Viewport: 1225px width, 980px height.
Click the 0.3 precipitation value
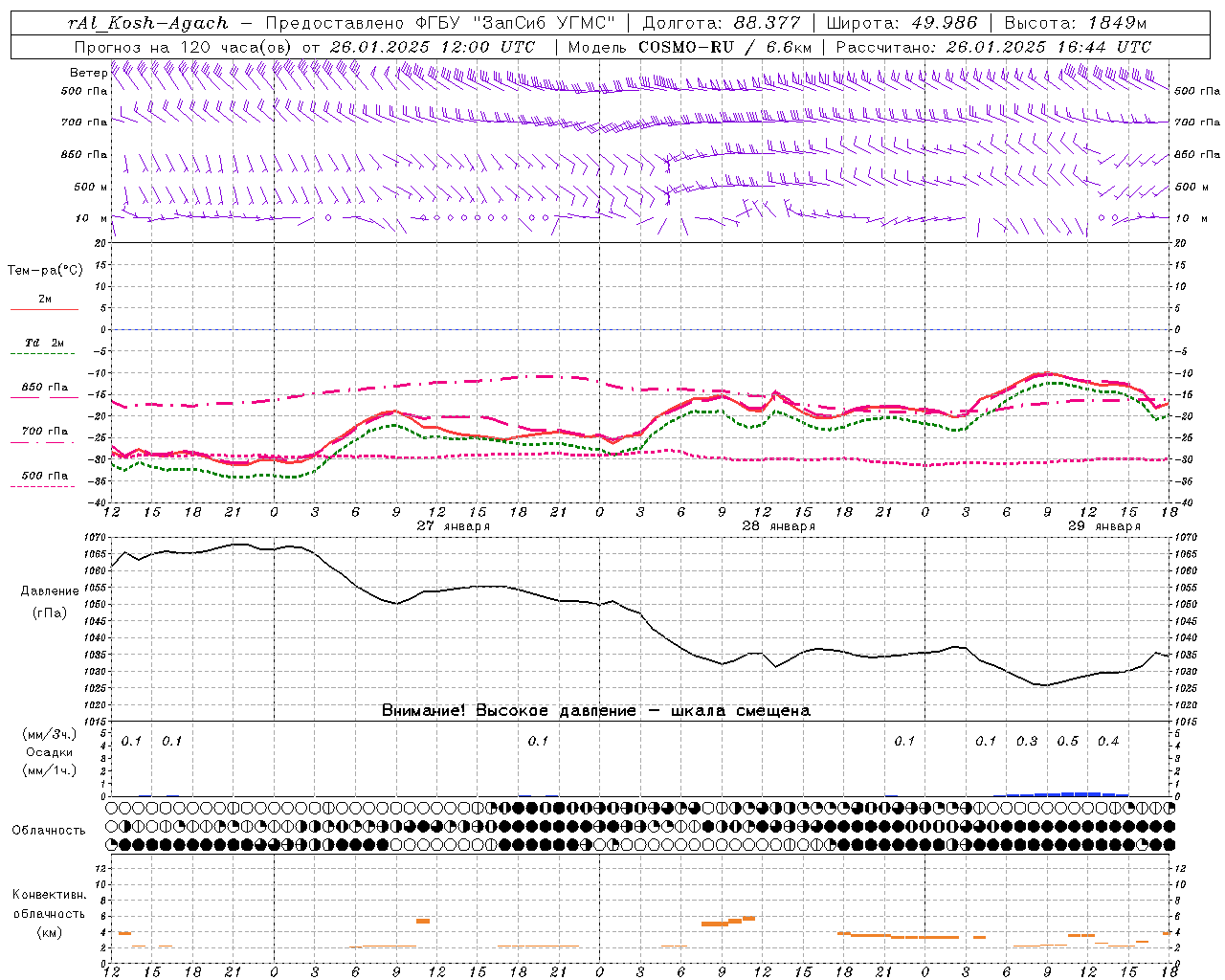click(1027, 742)
